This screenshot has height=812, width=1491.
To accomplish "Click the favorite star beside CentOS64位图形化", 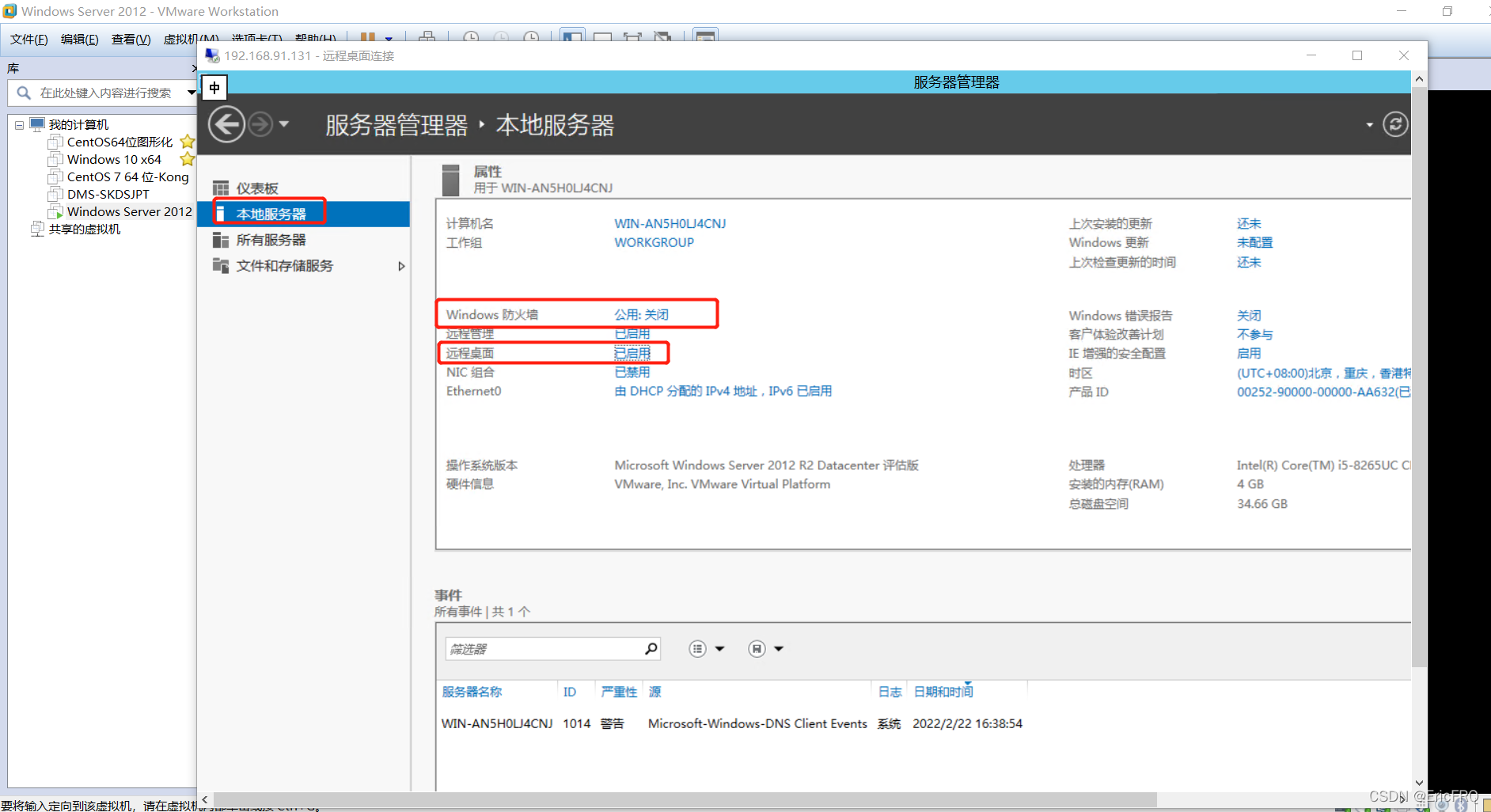I will click(187, 142).
